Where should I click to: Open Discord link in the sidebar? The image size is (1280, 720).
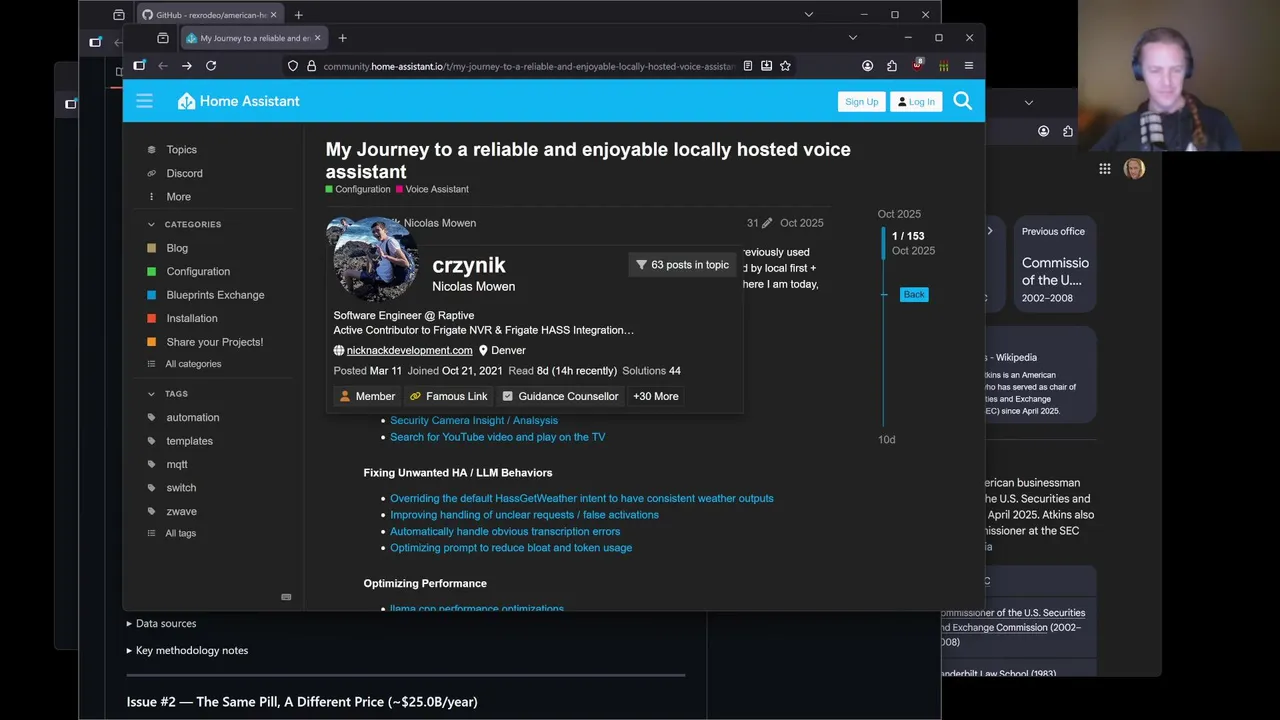coord(184,173)
